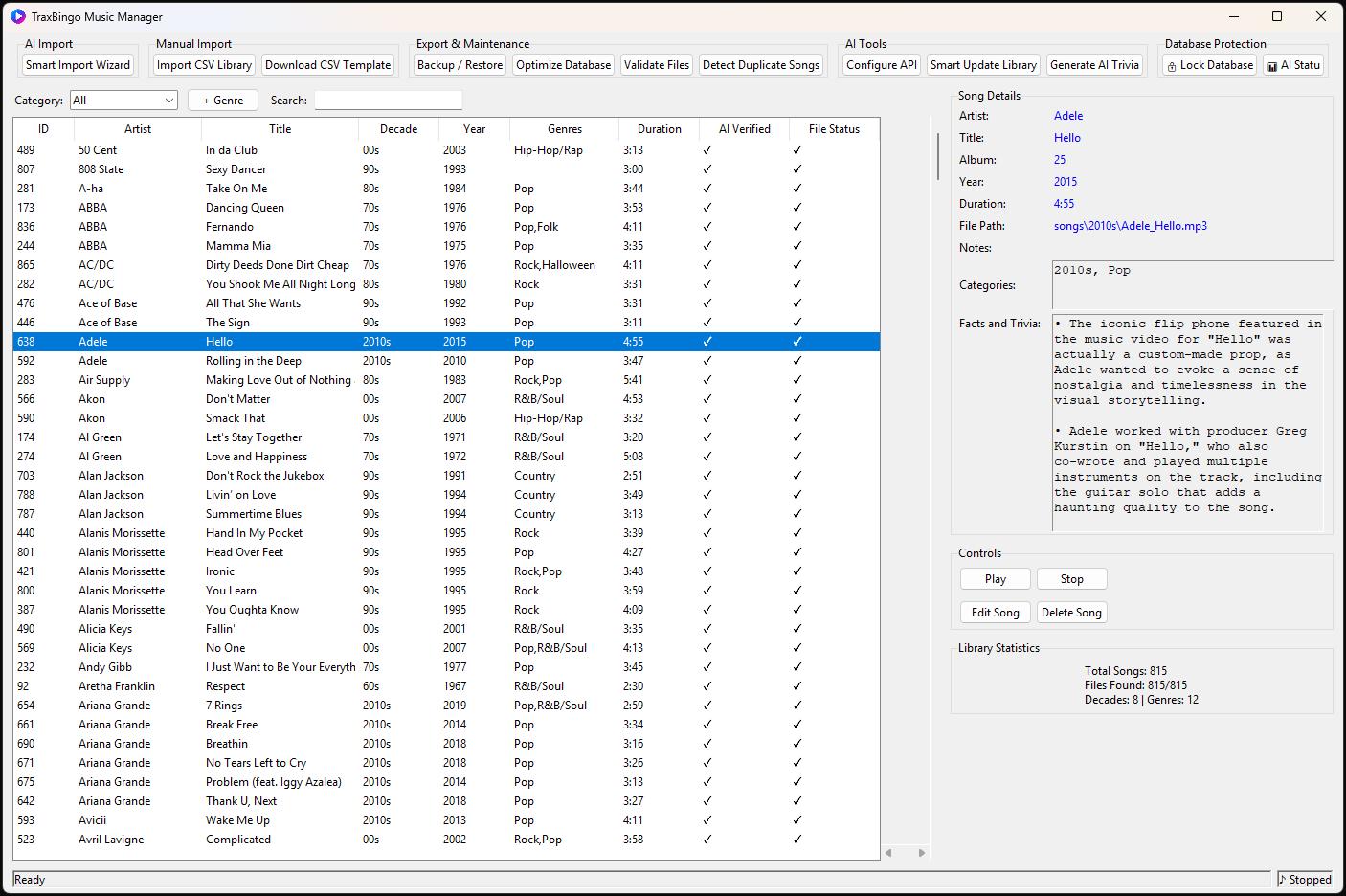The image size is (1346, 896).
Task: Click File Status checkmark for Avicii row
Action: coord(796,820)
